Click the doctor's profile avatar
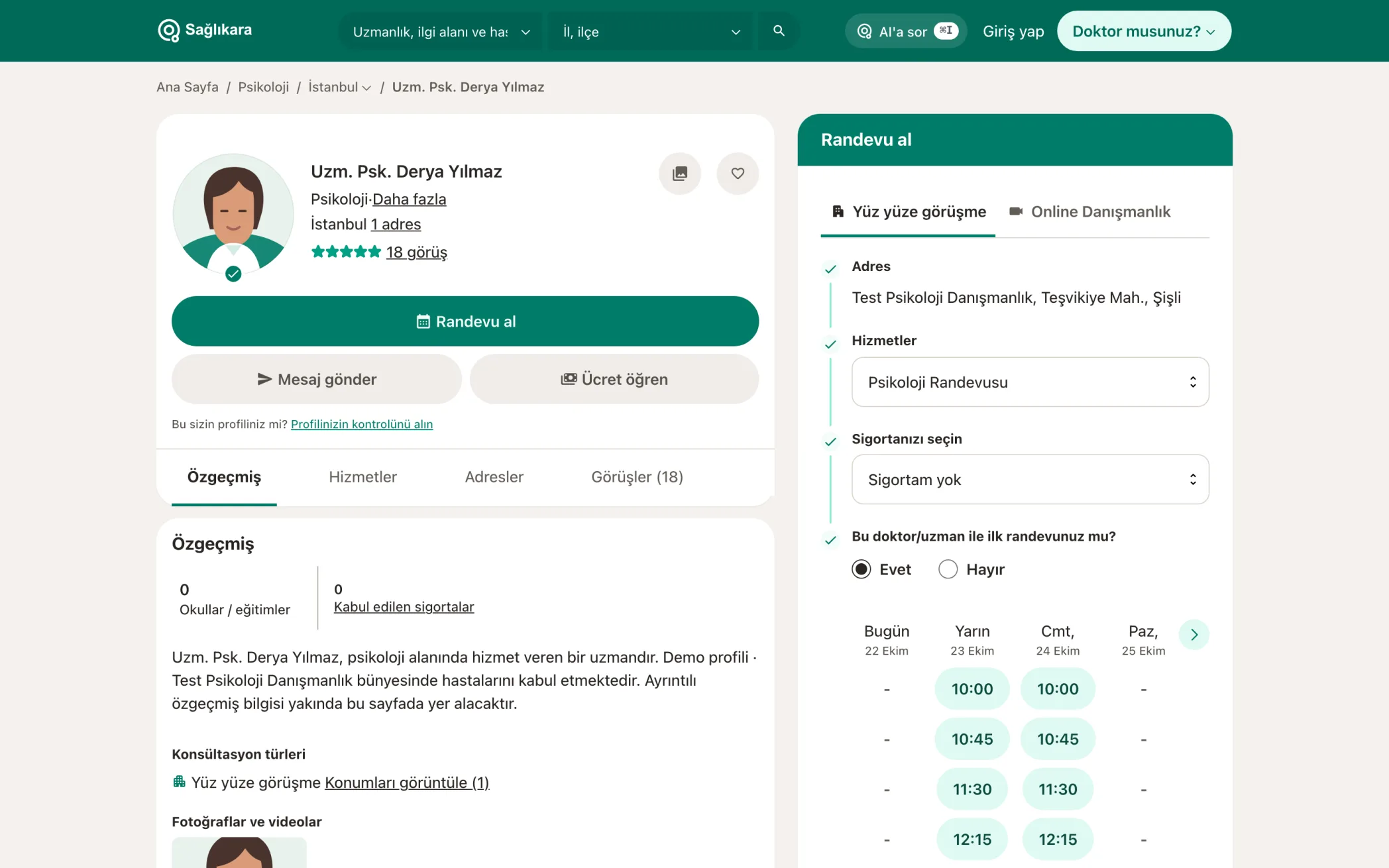The image size is (1389, 868). tap(233, 214)
